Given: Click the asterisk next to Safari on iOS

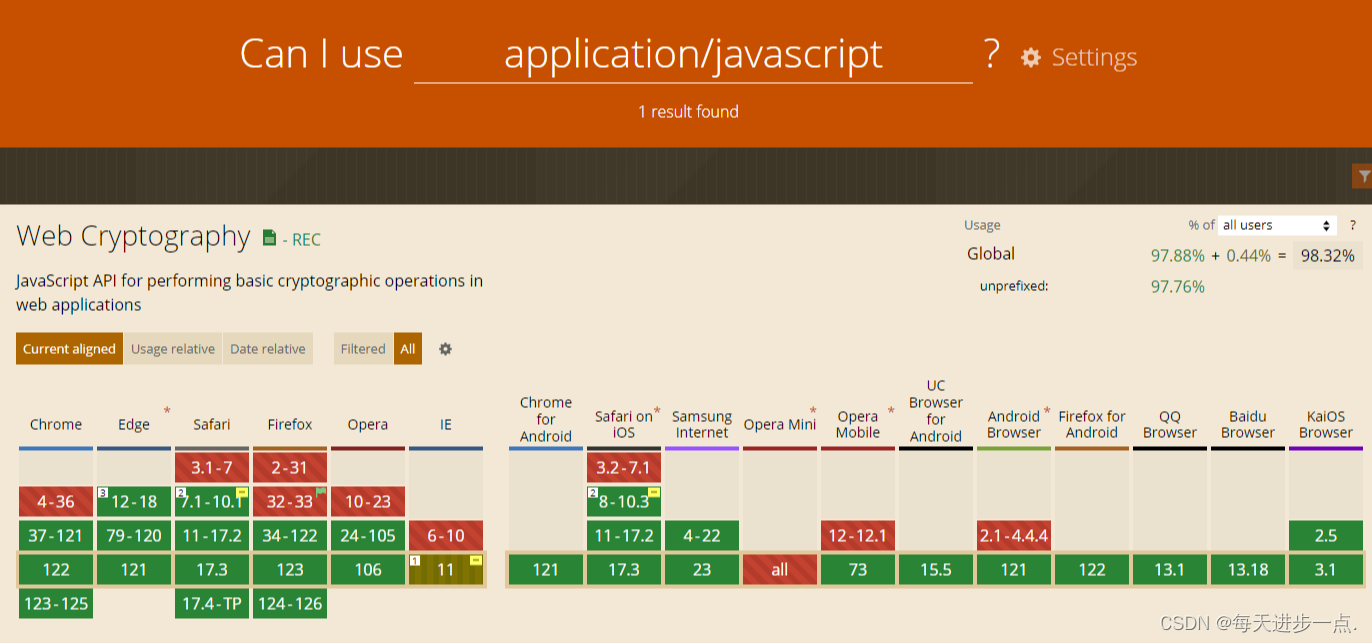Looking at the screenshot, I should (x=657, y=411).
